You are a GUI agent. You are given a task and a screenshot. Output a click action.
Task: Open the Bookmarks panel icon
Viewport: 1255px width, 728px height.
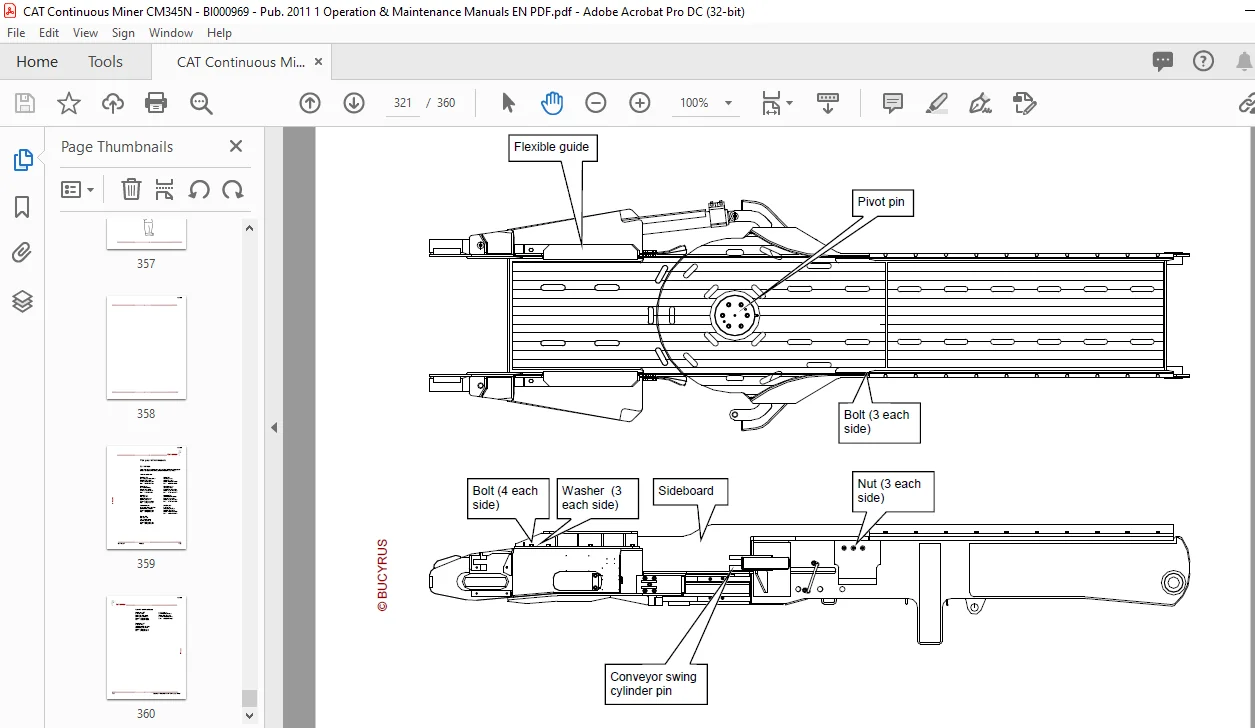tap(22, 207)
